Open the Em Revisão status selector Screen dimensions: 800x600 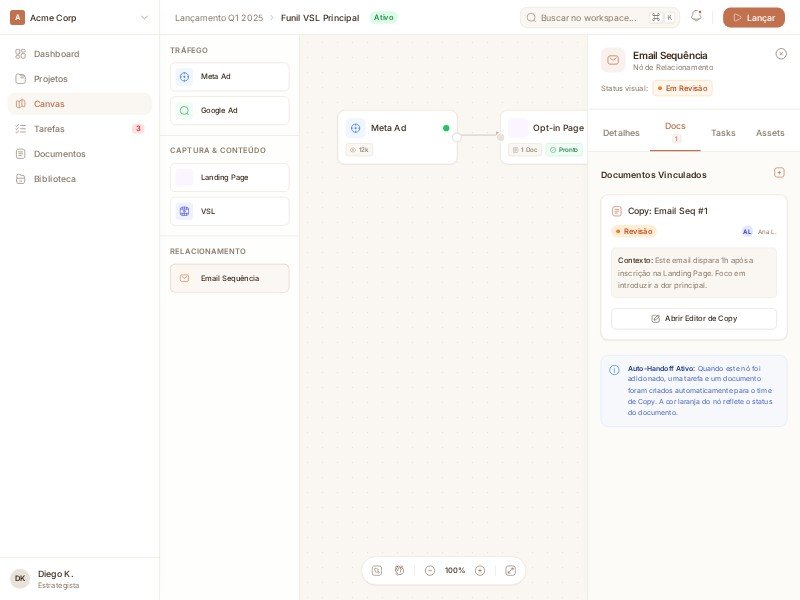point(682,88)
